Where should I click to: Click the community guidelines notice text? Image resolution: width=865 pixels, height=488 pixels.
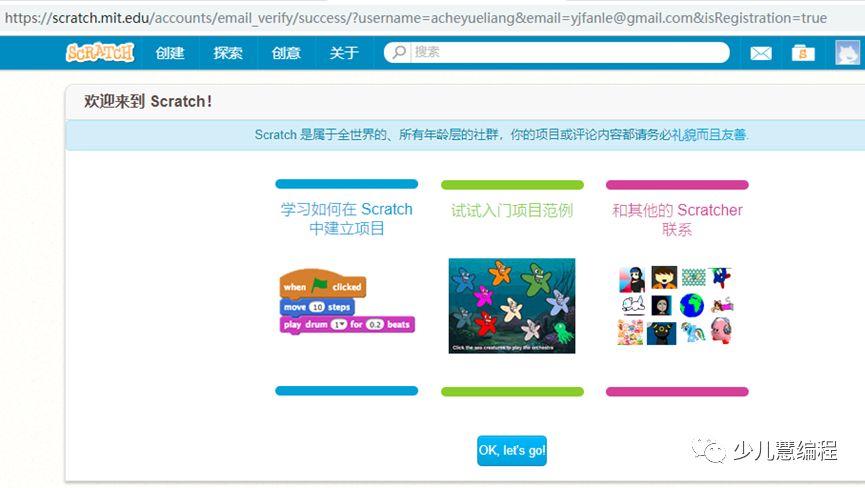(x=501, y=135)
